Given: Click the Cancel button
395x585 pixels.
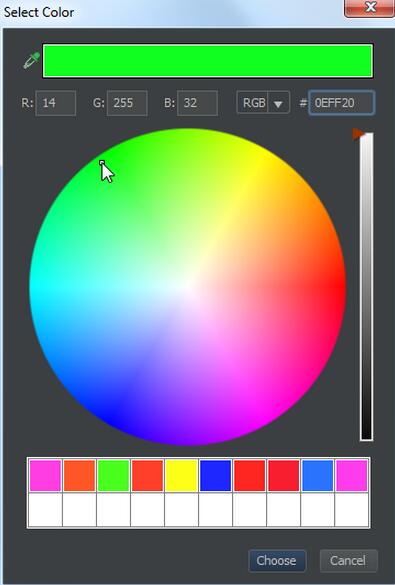Looking at the screenshot, I should 348,560.
